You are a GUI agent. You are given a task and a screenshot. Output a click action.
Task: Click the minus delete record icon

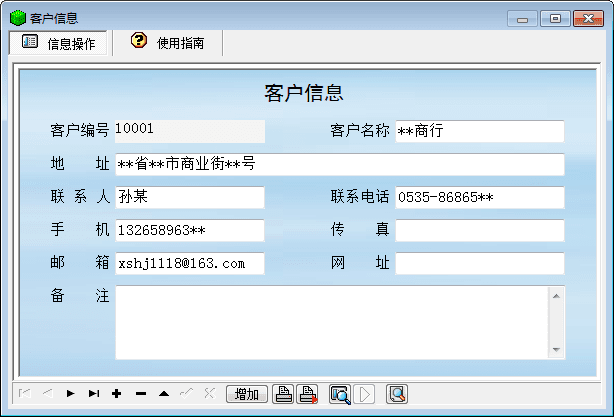[140, 394]
